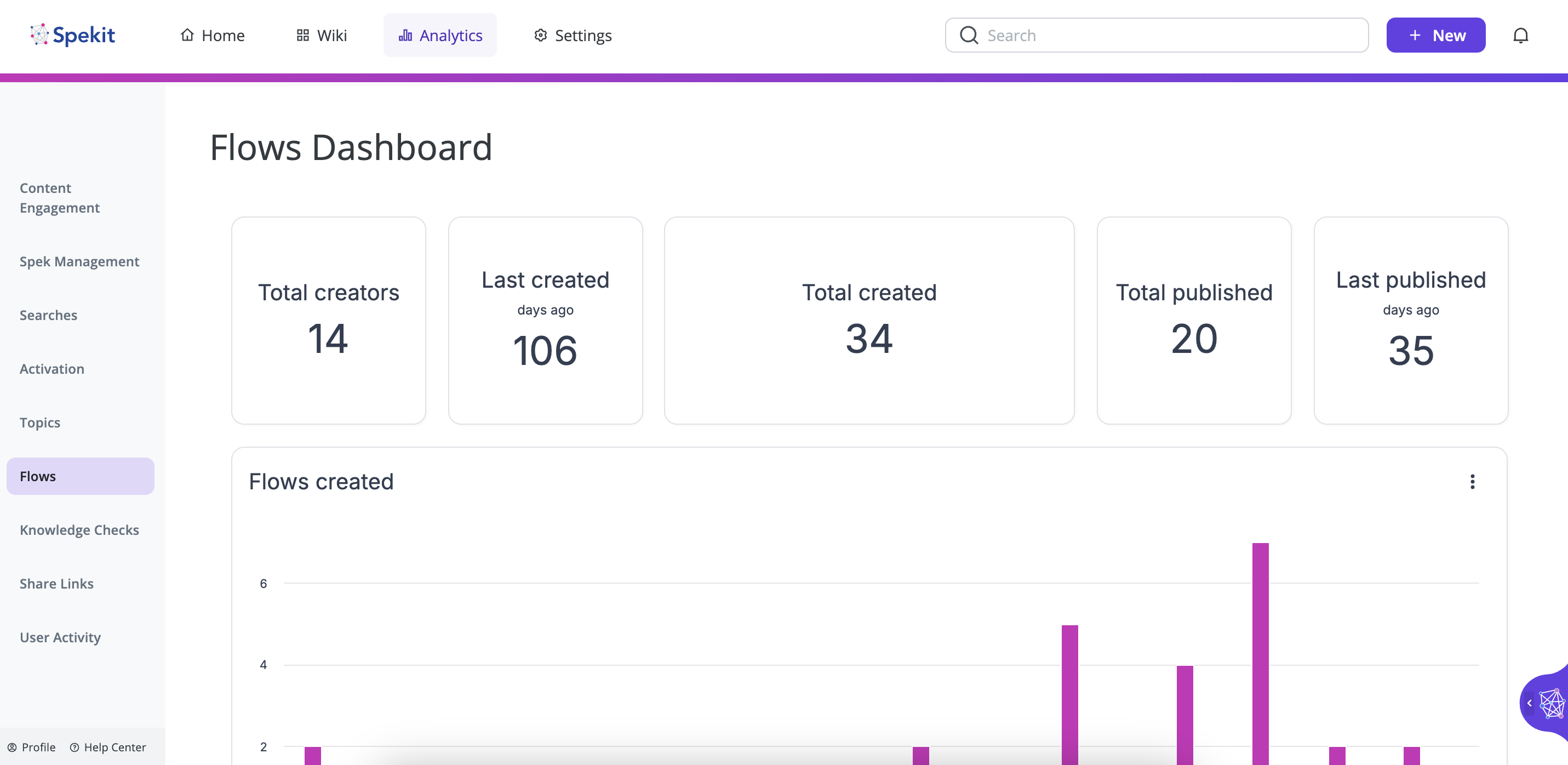Click the Settings gear icon

pyautogui.click(x=541, y=35)
